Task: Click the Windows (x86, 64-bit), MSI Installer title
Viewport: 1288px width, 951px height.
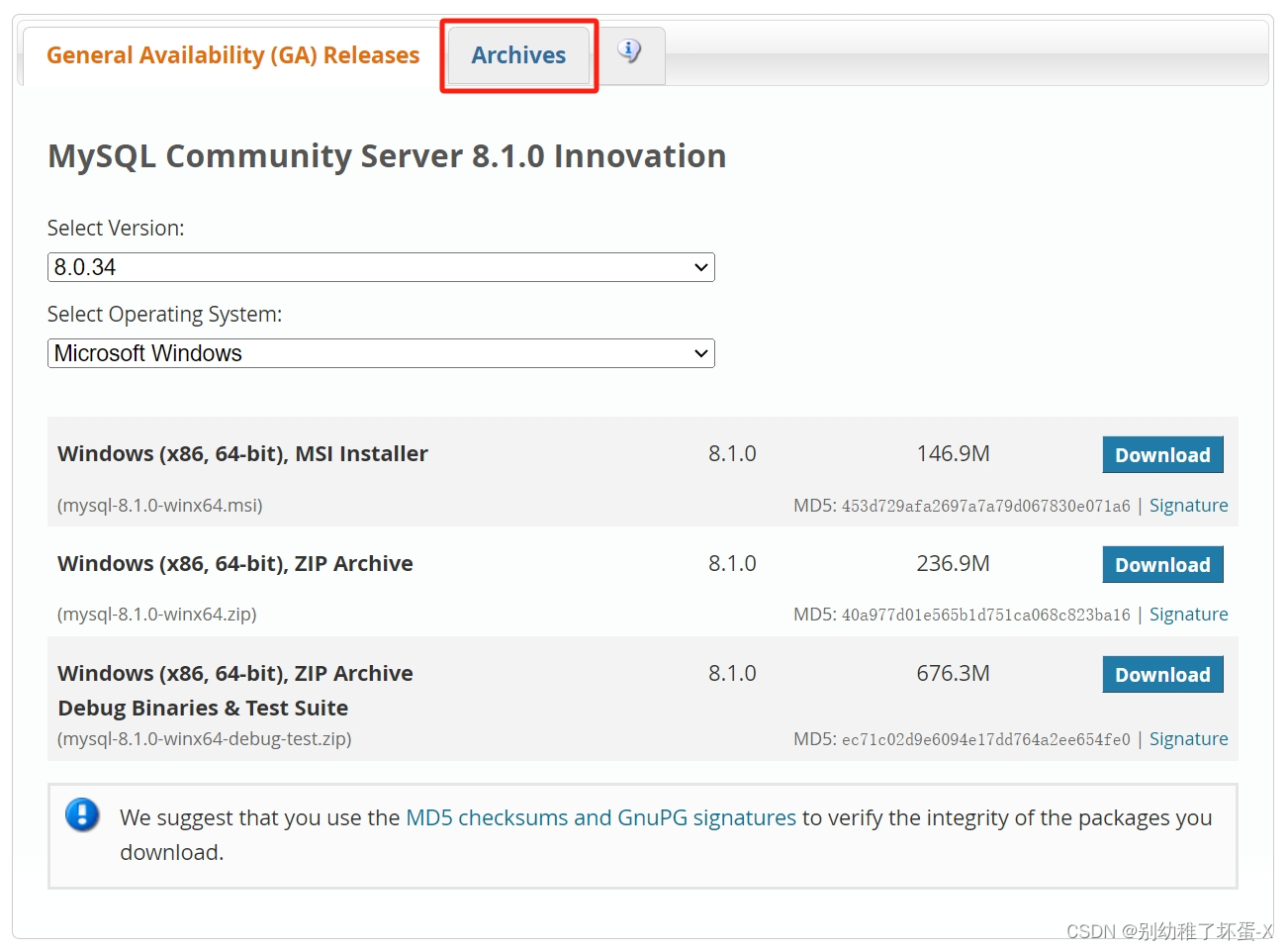Action: [242, 453]
